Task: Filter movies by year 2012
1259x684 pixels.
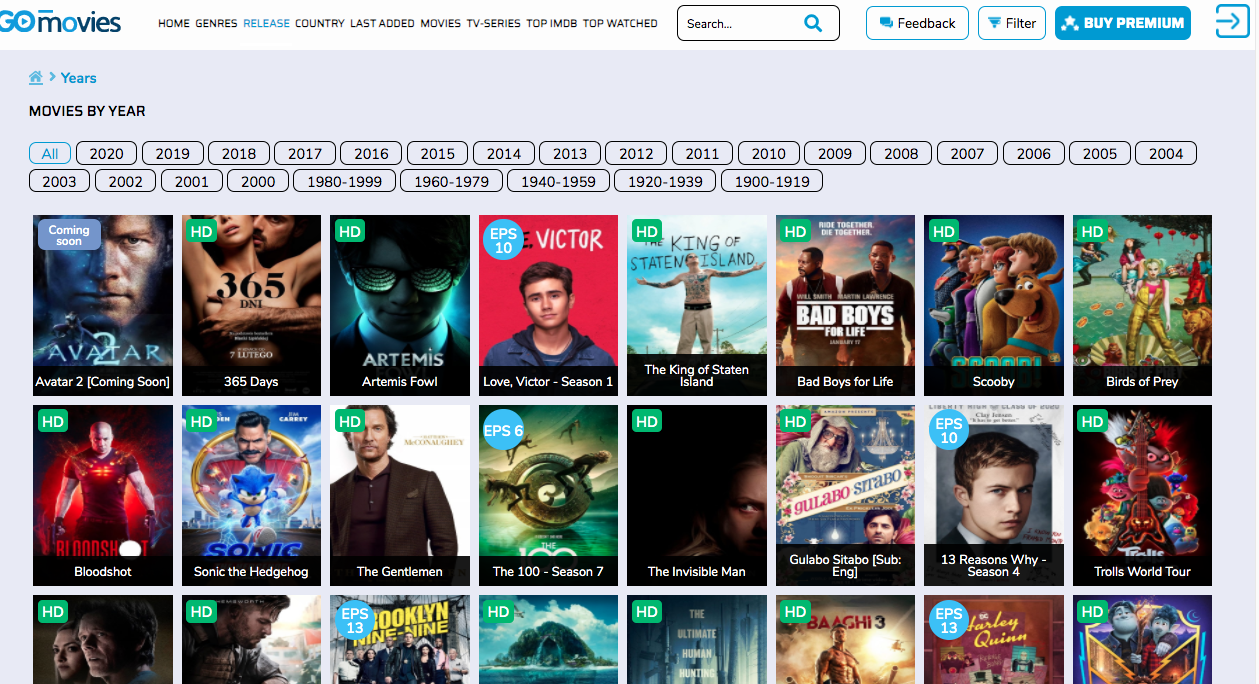Action: tap(636, 153)
